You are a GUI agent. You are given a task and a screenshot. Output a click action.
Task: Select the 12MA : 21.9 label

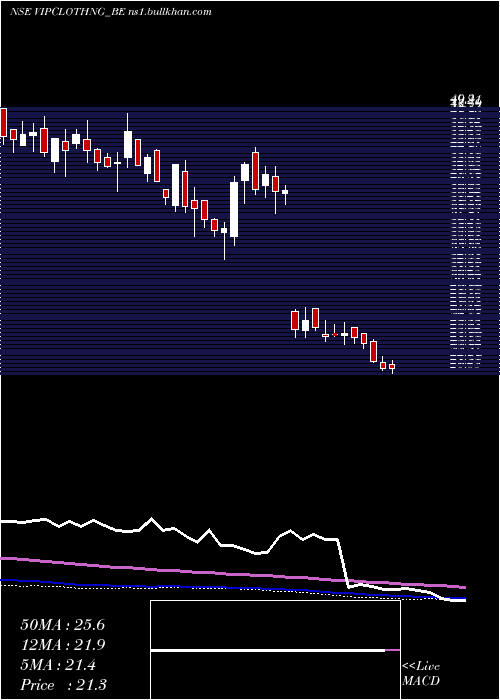[62, 645]
